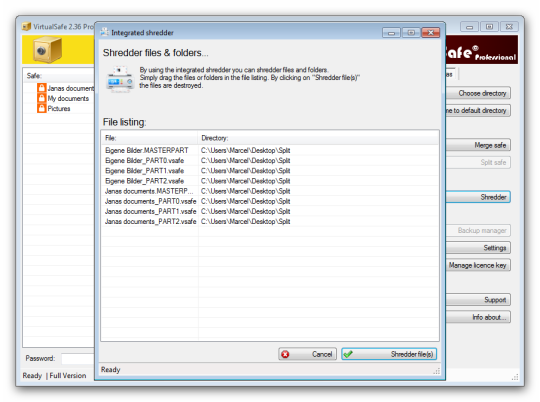Screen dimensions: 540x402
Task: Open Shredder from VirtualSafe side panel
Action: click(478, 197)
